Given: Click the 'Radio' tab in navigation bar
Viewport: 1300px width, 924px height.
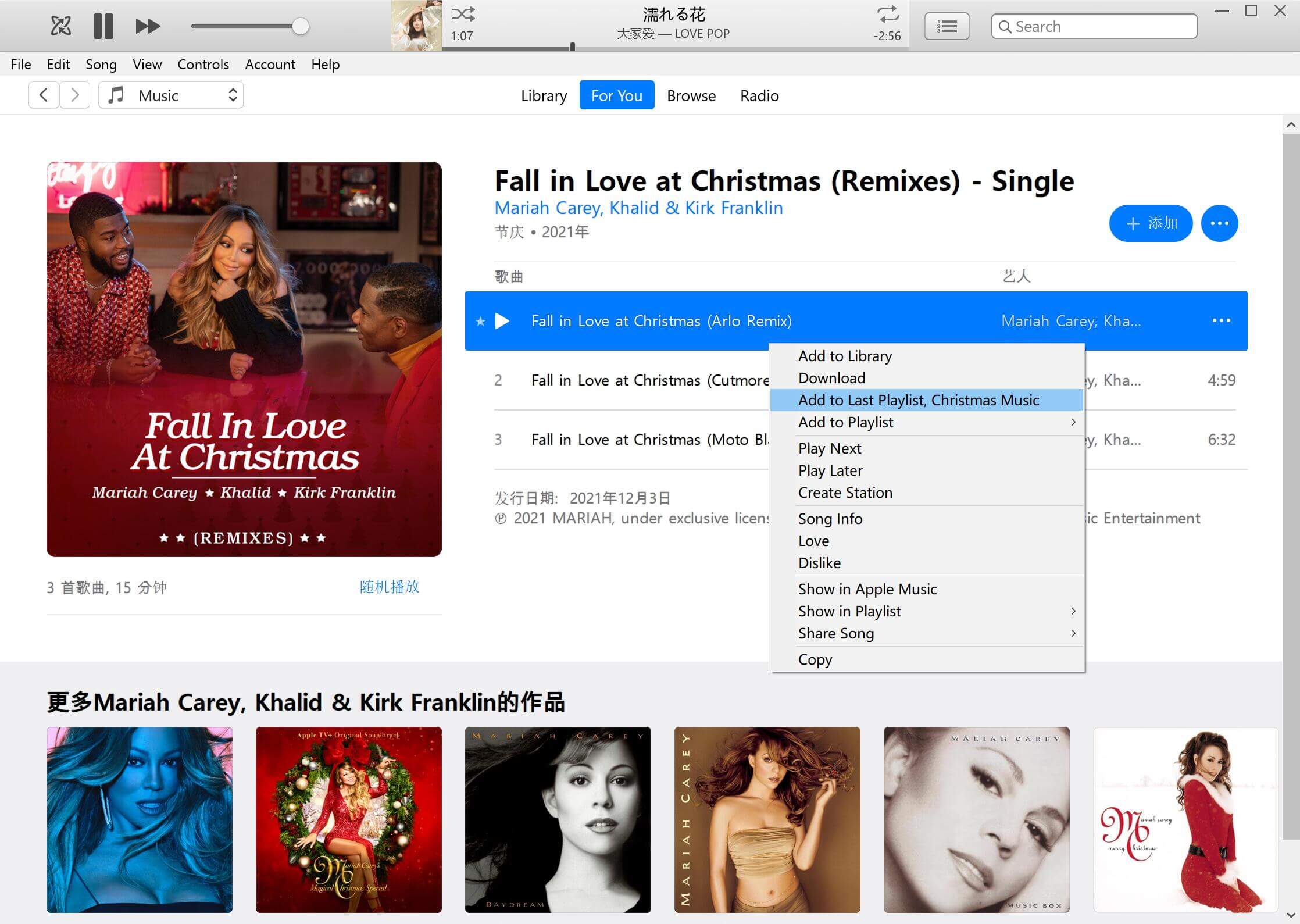Looking at the screenshot, I should coord(759,95).
